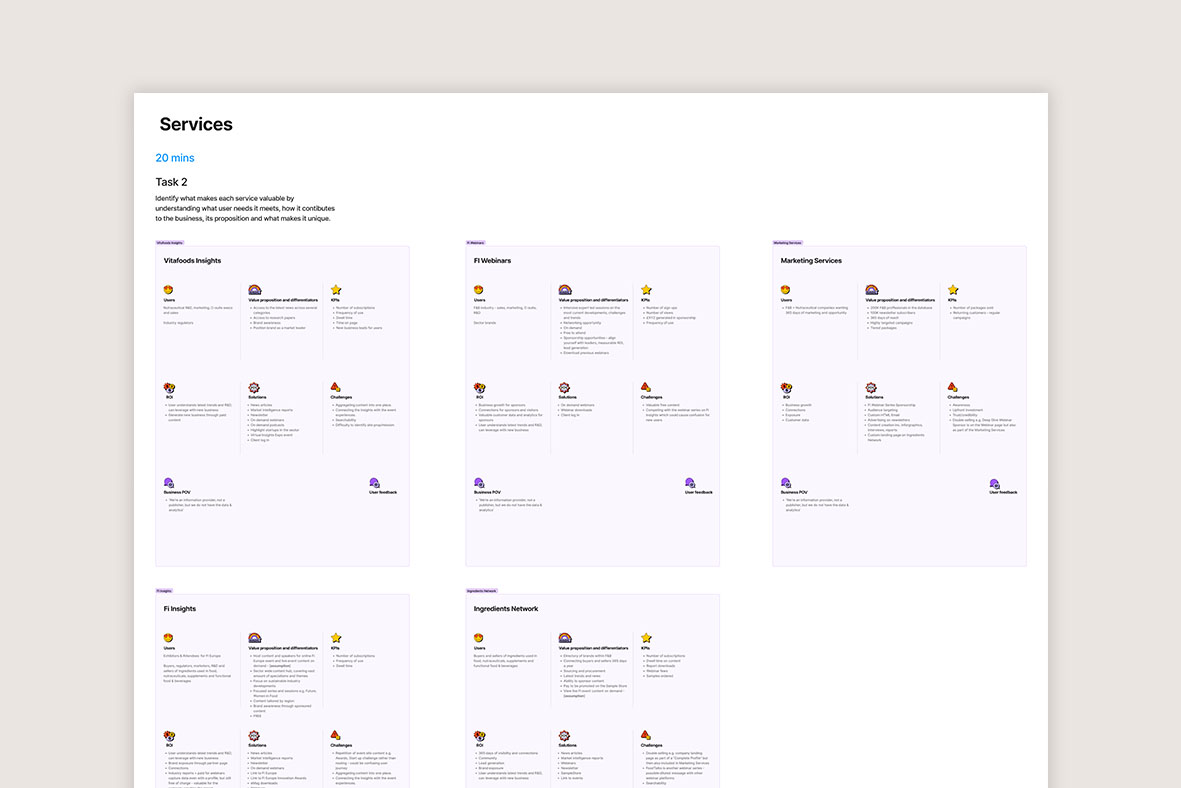1181x788 pixels.
Task: Click the rainbow Value proposition icon in Fi Insights
Action: coord(255,638)
